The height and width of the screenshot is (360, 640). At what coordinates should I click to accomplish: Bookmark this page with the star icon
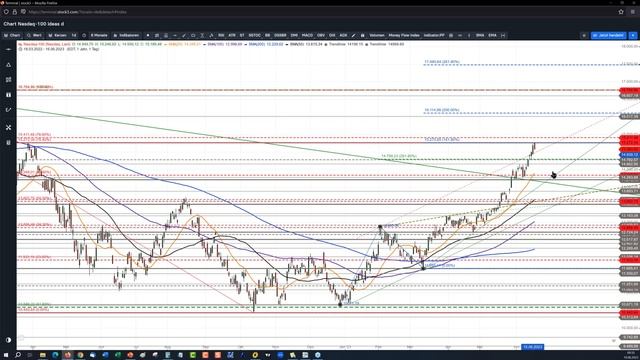pos(621,12)
